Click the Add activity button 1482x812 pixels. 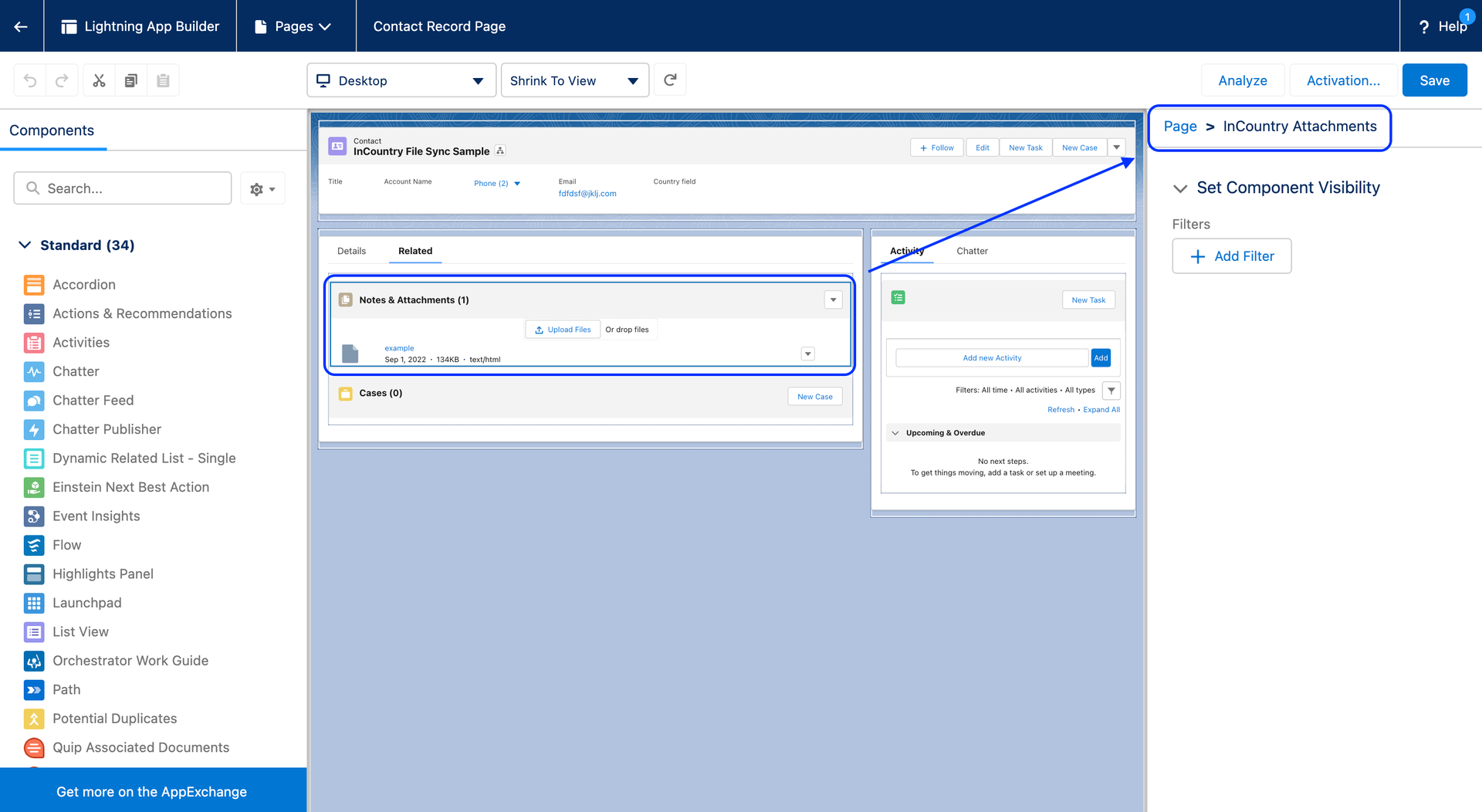pyautogui.click(x=1101, y=358)
